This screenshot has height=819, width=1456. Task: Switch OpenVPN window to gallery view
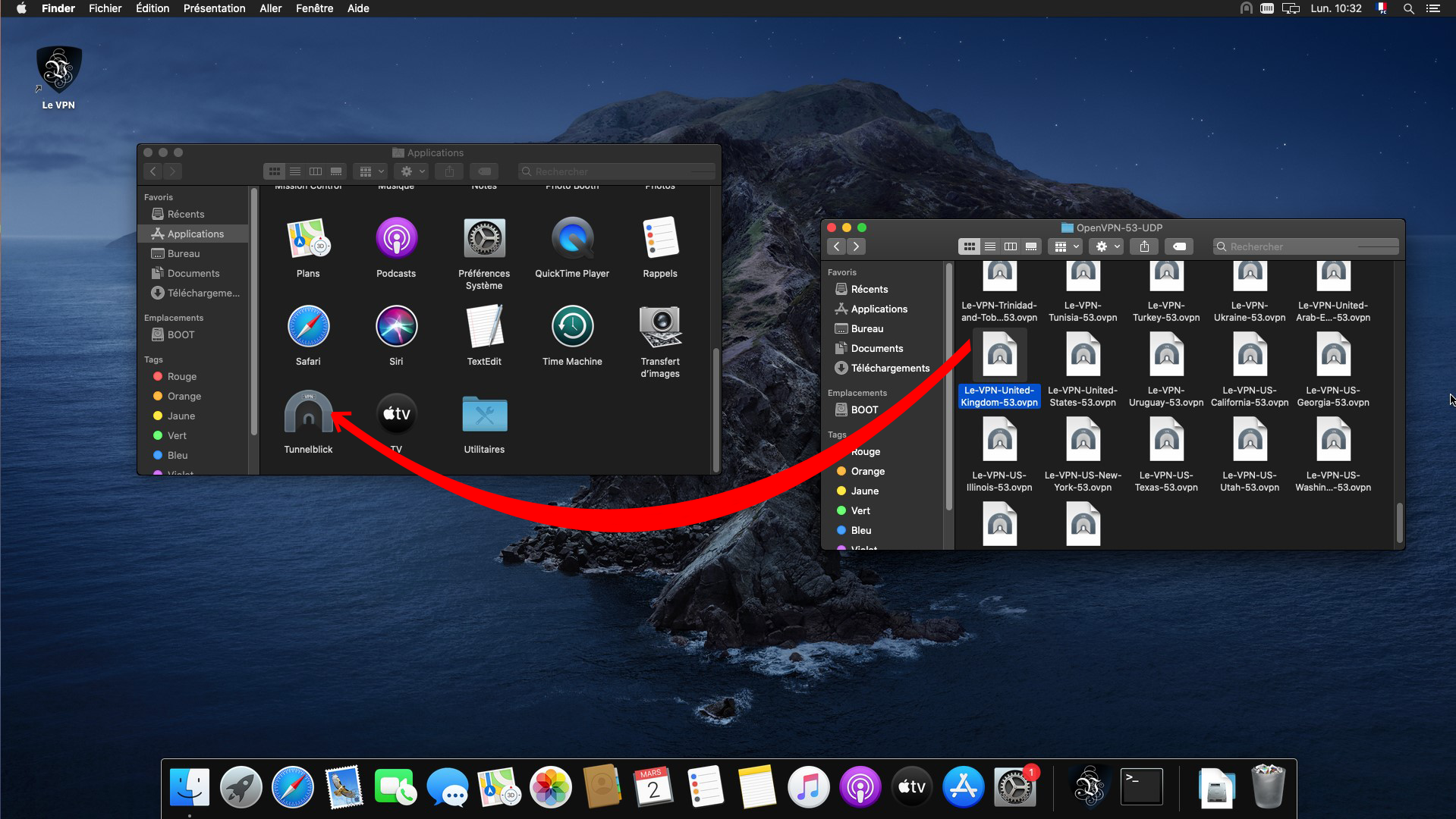1030,246
